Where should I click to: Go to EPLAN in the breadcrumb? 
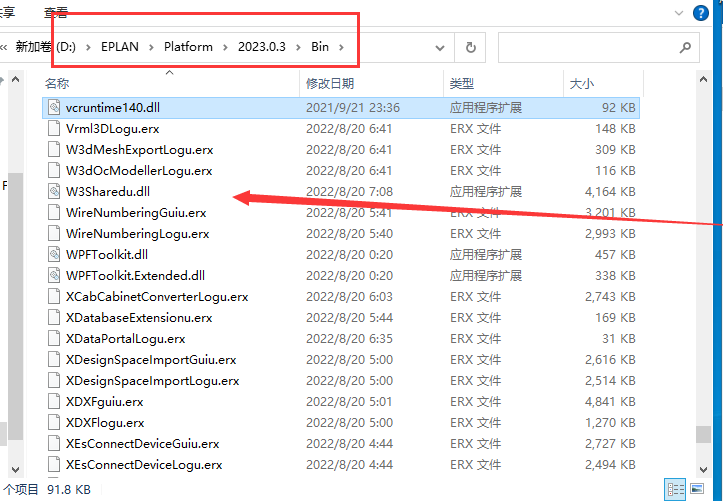(x=120, y=47)
